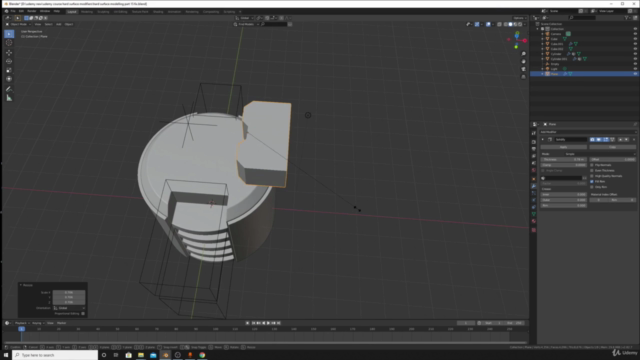
Task: Open the outliner filter dropdown
Action: [628, 18]
